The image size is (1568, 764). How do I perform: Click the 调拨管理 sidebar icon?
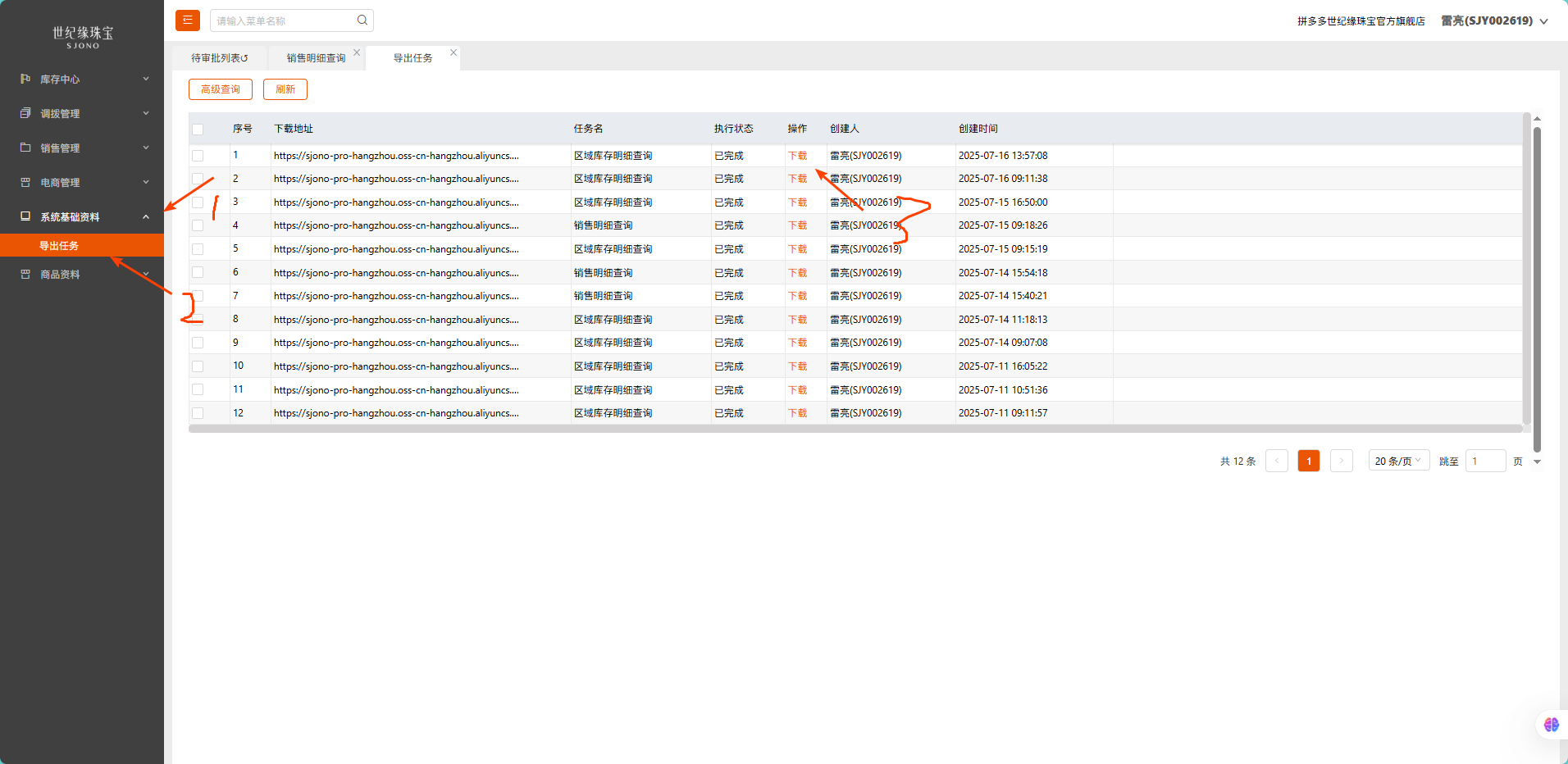click(25, 113)
